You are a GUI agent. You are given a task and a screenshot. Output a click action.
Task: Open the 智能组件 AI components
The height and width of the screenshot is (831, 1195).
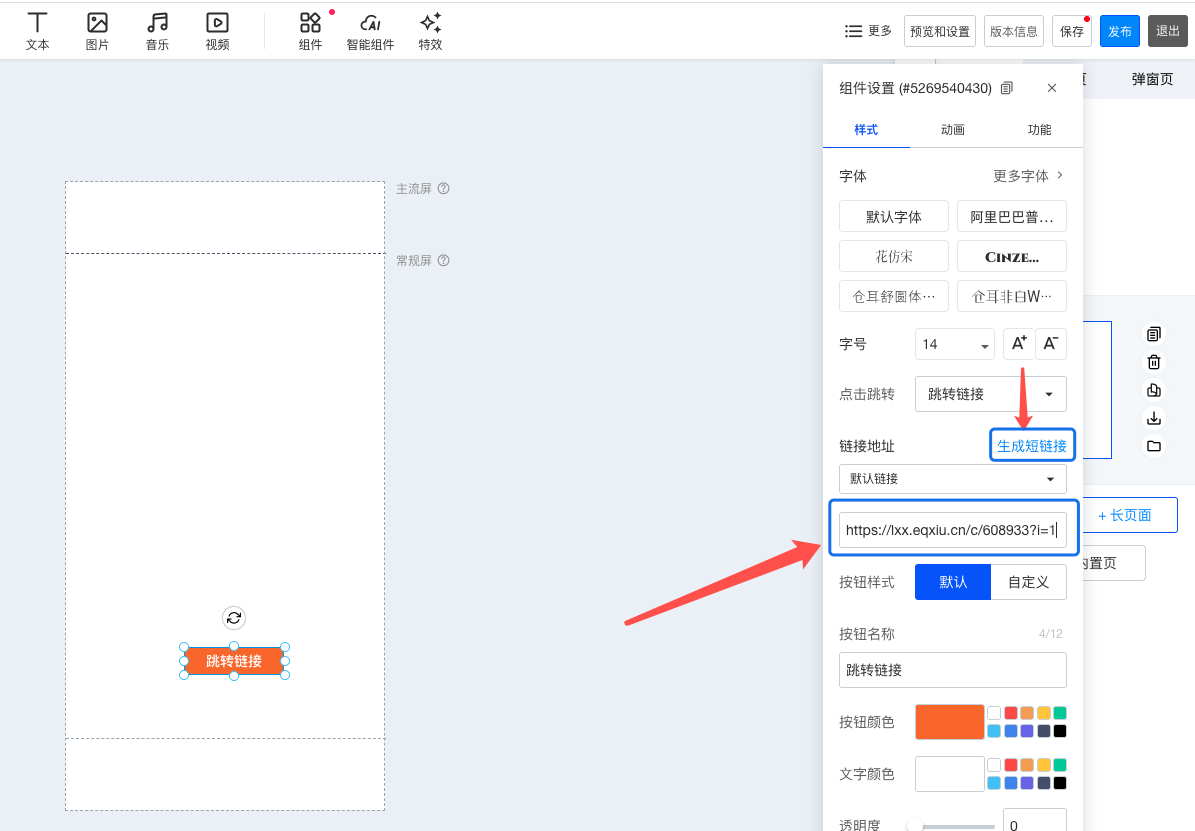point(370,31)
